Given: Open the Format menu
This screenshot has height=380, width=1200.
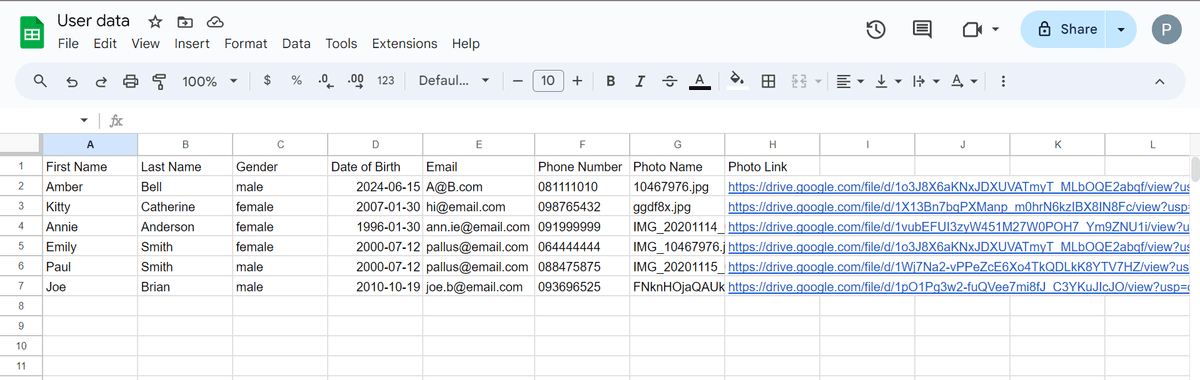Looking at the screenshot, I should [x=246, y=44].
